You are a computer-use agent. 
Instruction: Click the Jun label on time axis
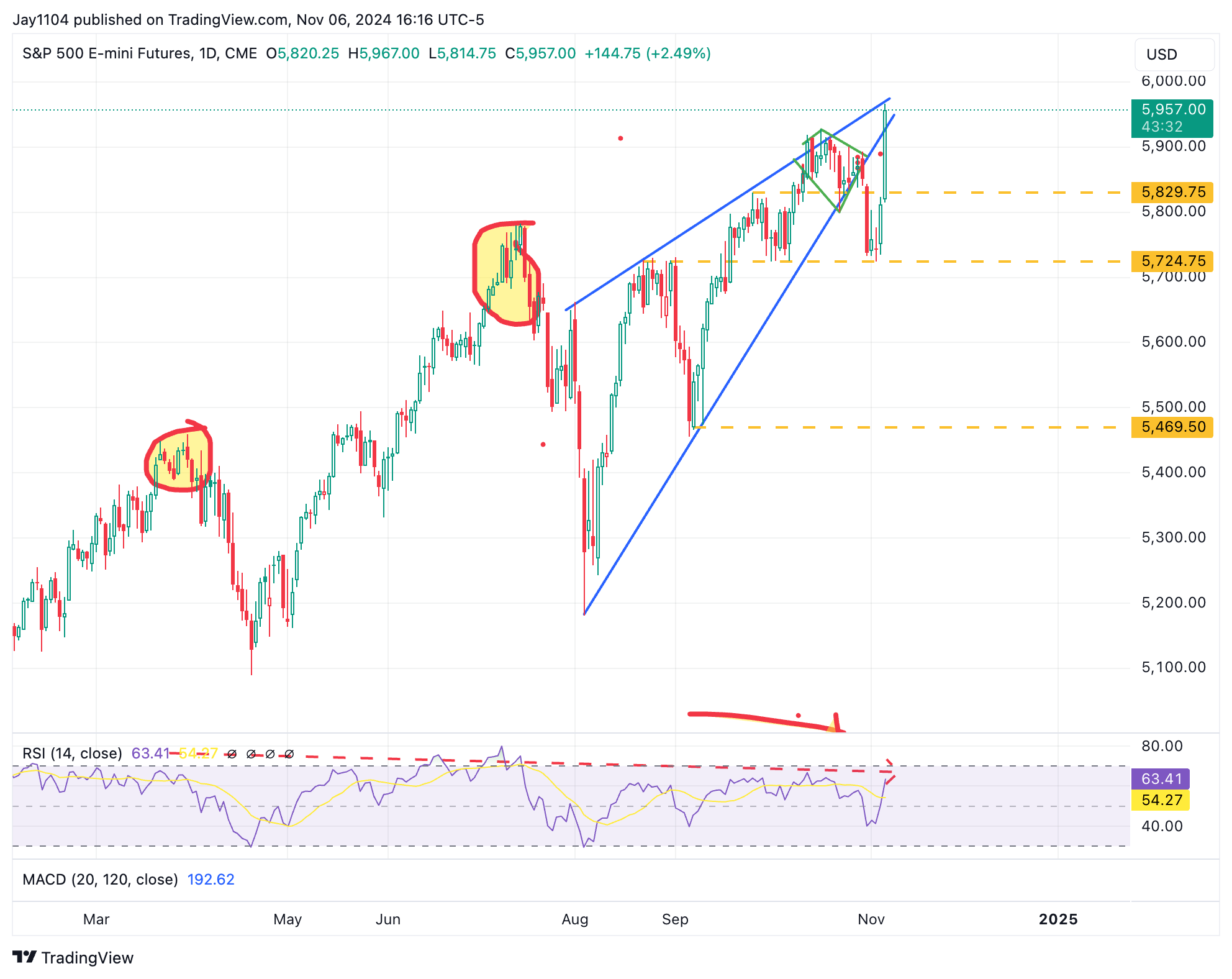pyautogui.click(x=388, y=919)
